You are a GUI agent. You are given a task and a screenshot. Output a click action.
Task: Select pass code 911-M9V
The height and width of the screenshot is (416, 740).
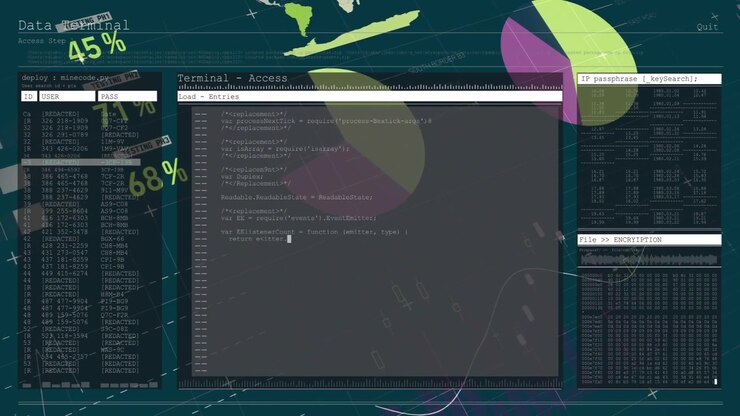[114, 190]
